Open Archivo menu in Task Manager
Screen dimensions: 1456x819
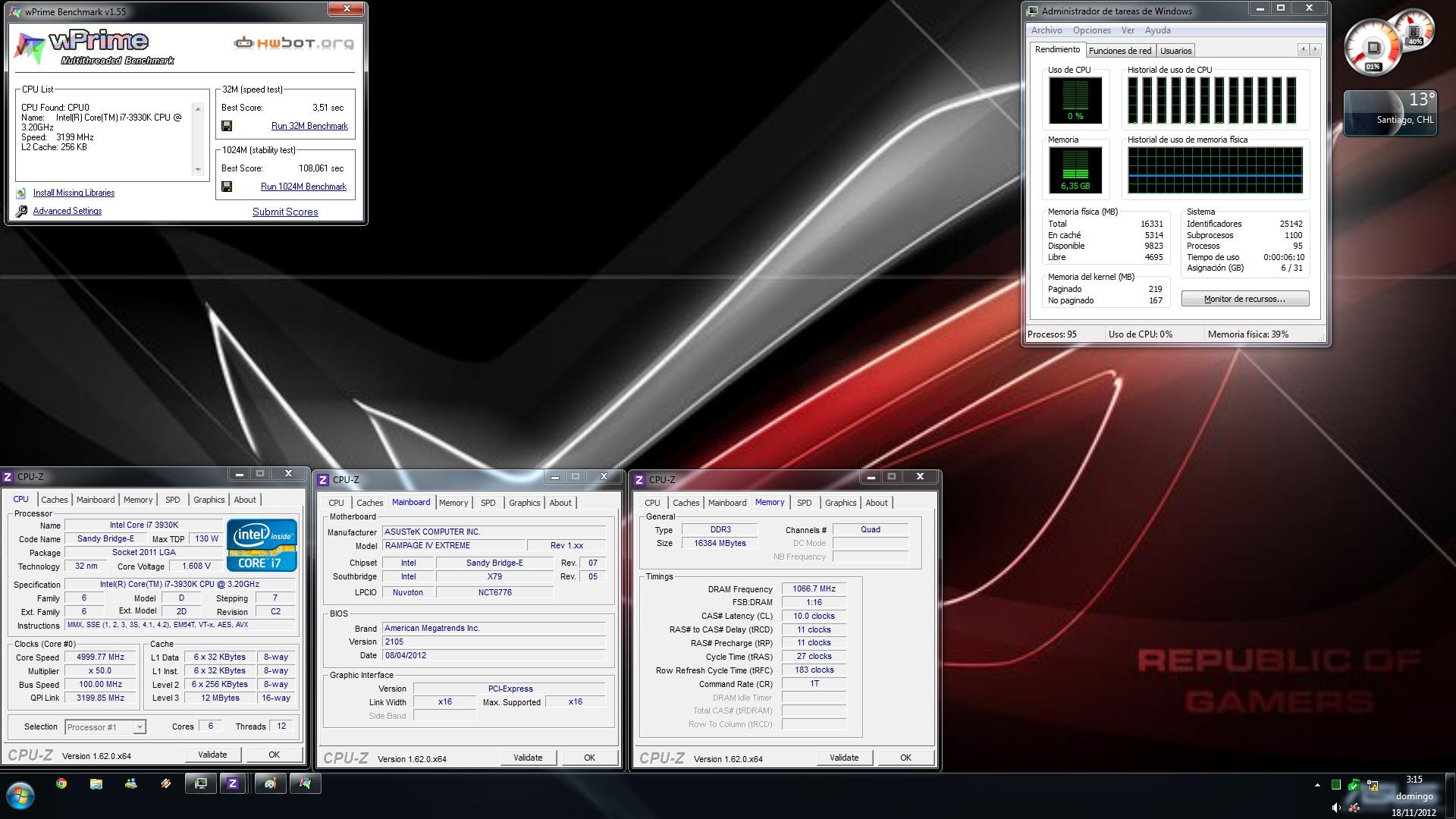(x=1046, y=30)
